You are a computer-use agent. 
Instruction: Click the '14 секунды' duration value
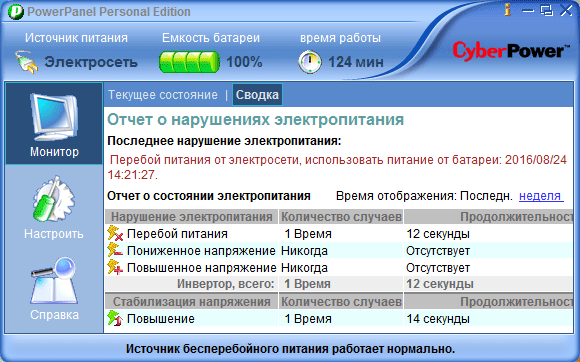438,318
